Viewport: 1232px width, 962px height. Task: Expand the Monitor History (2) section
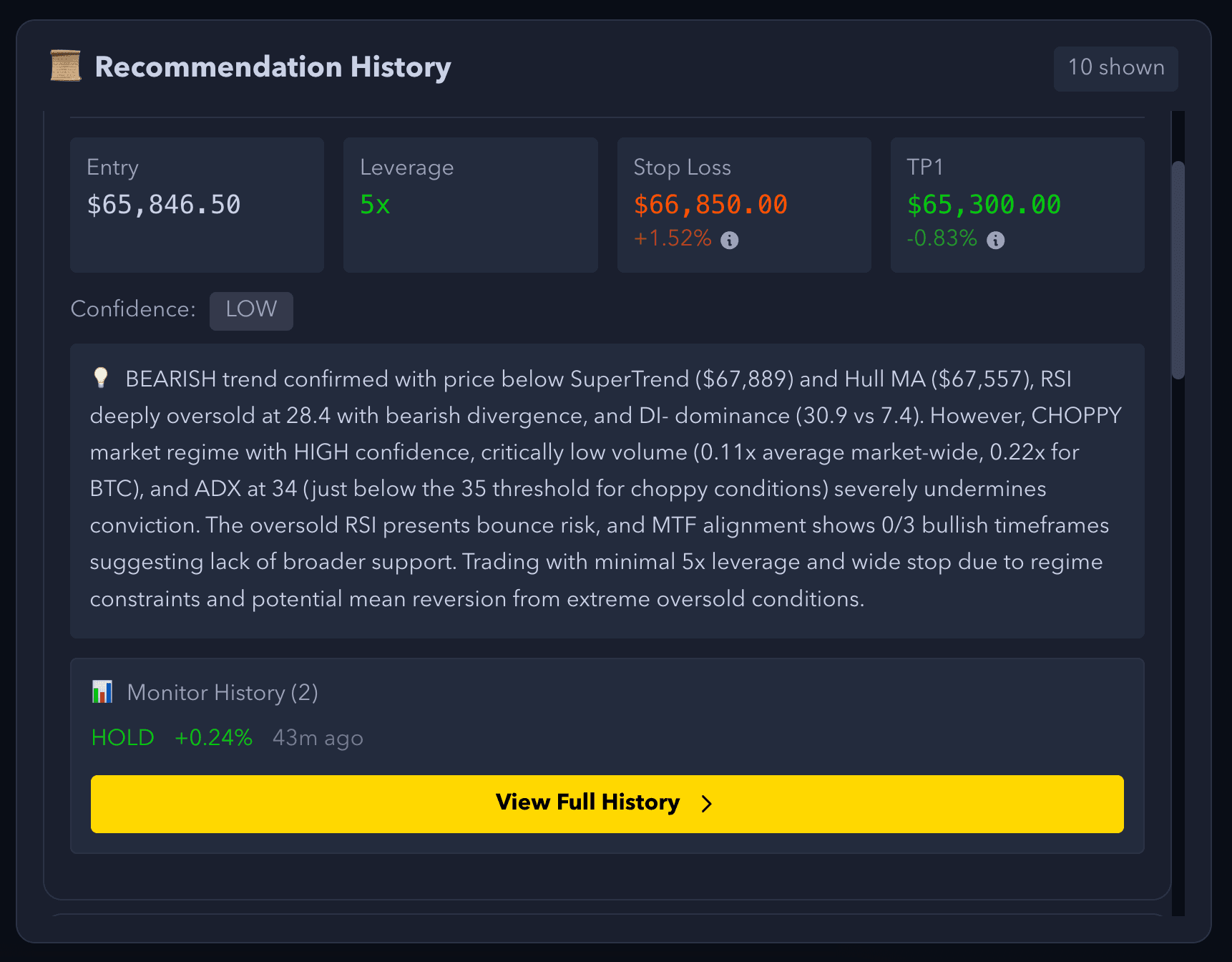point(222,691)
